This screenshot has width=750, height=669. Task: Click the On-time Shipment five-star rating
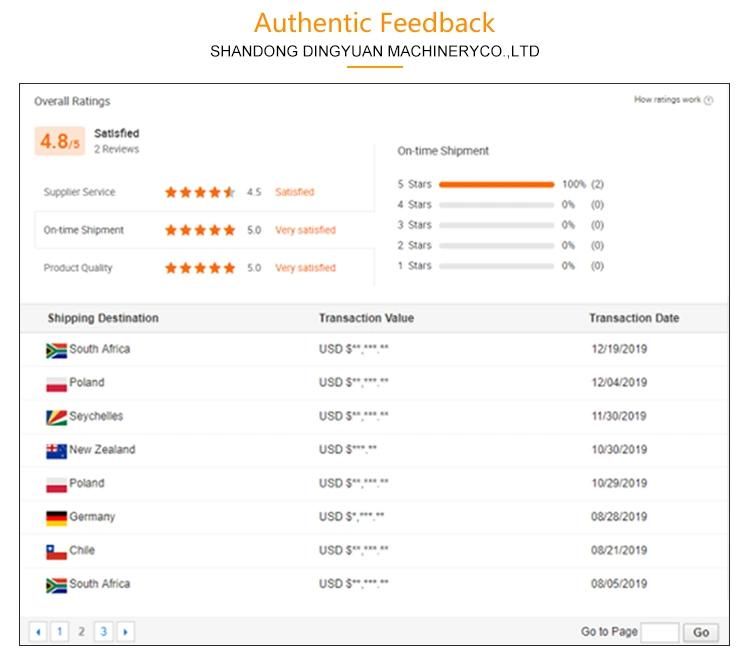pos(200,230)
